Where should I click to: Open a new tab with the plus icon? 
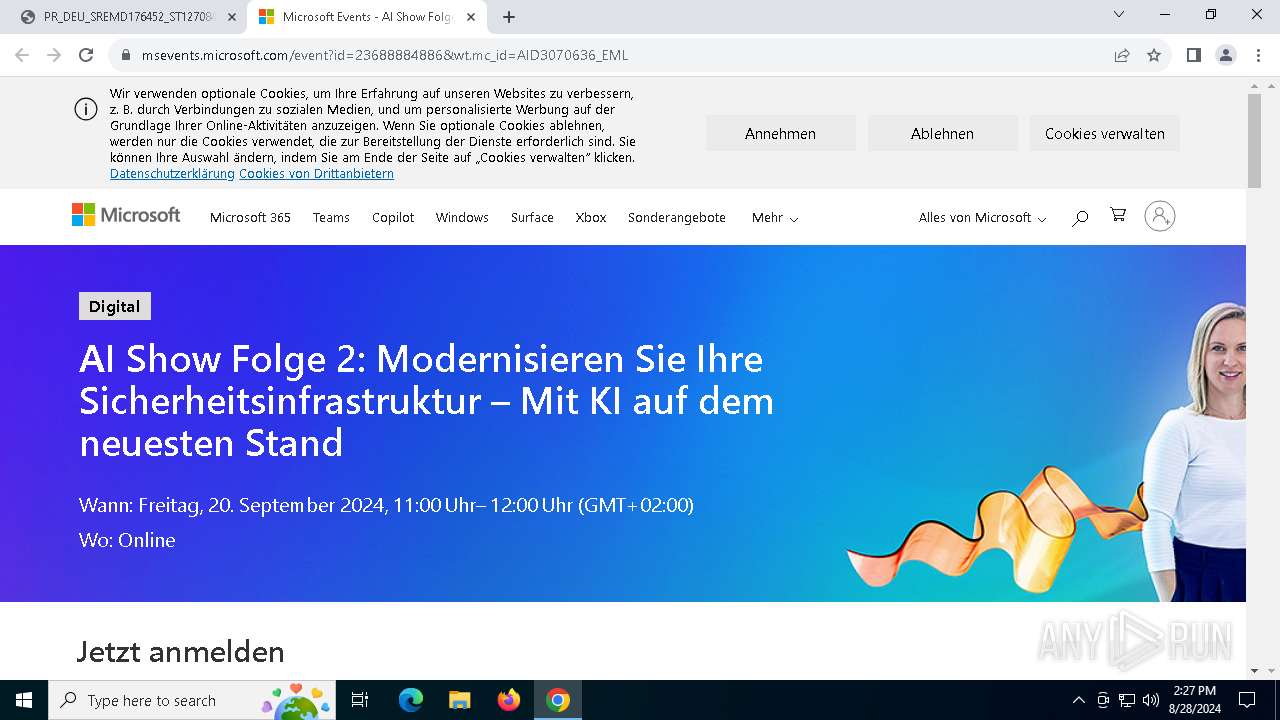[x=509, y=17]
